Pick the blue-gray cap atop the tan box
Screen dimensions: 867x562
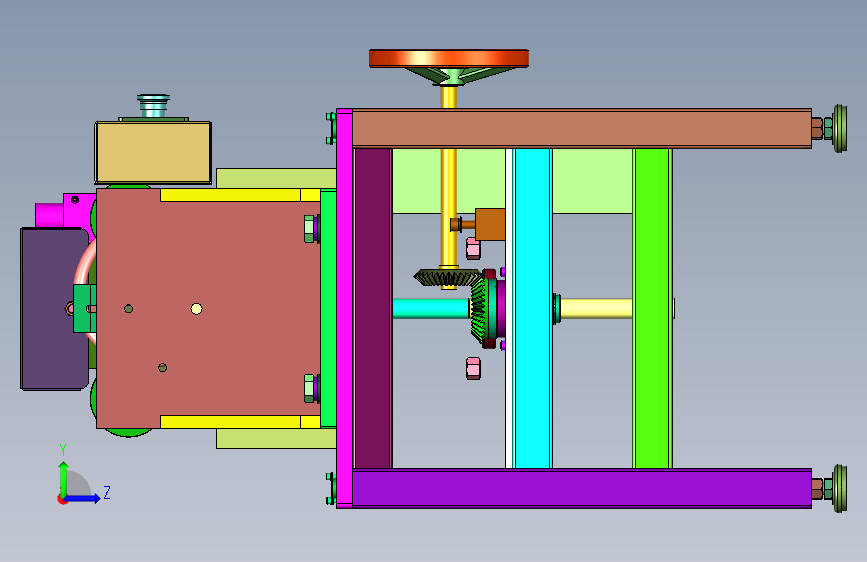click(153, 105)
